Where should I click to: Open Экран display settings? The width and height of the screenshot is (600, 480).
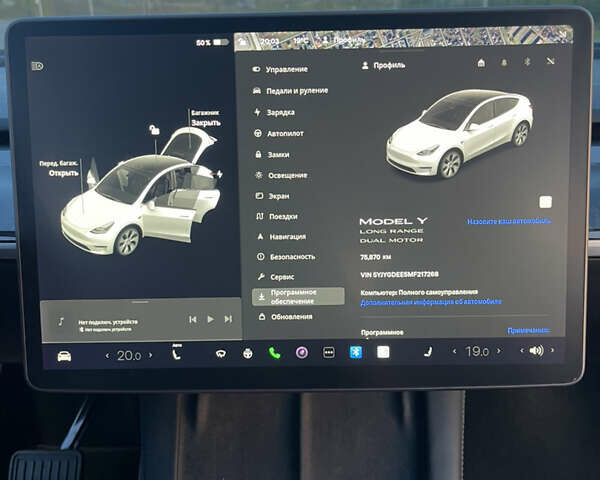coord(272,196)
